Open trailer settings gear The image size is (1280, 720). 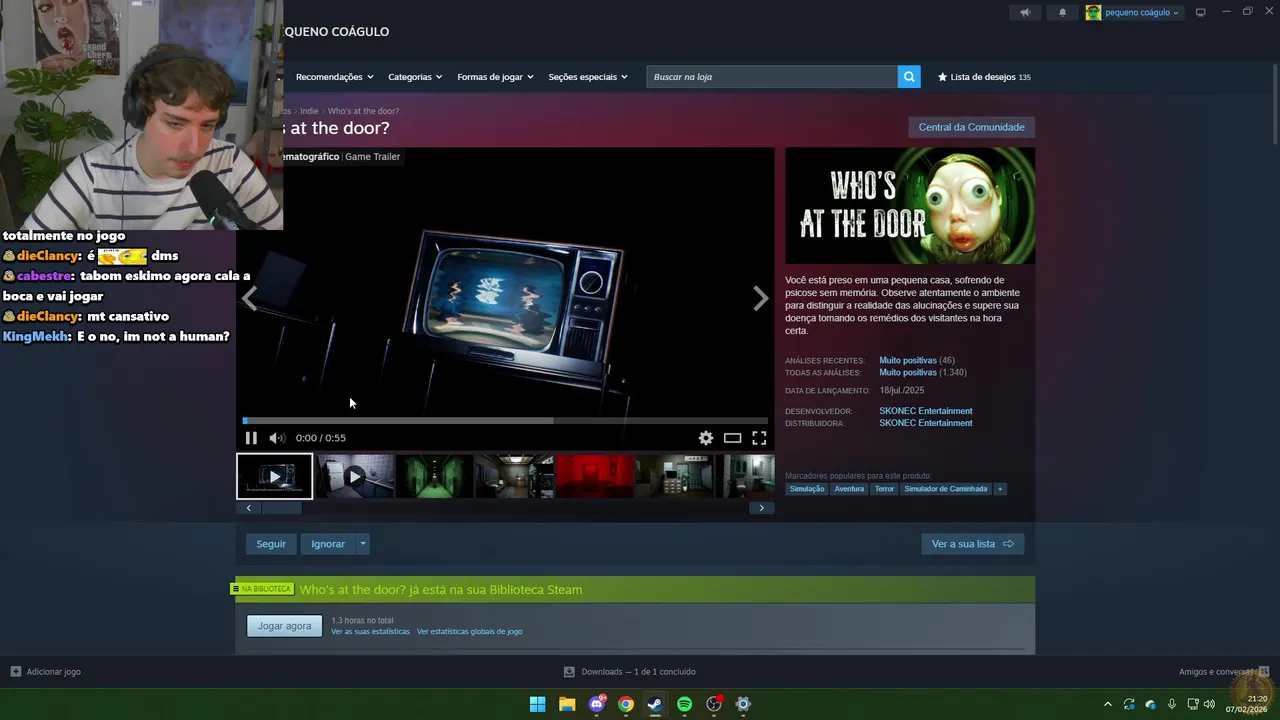pos(706,438)
